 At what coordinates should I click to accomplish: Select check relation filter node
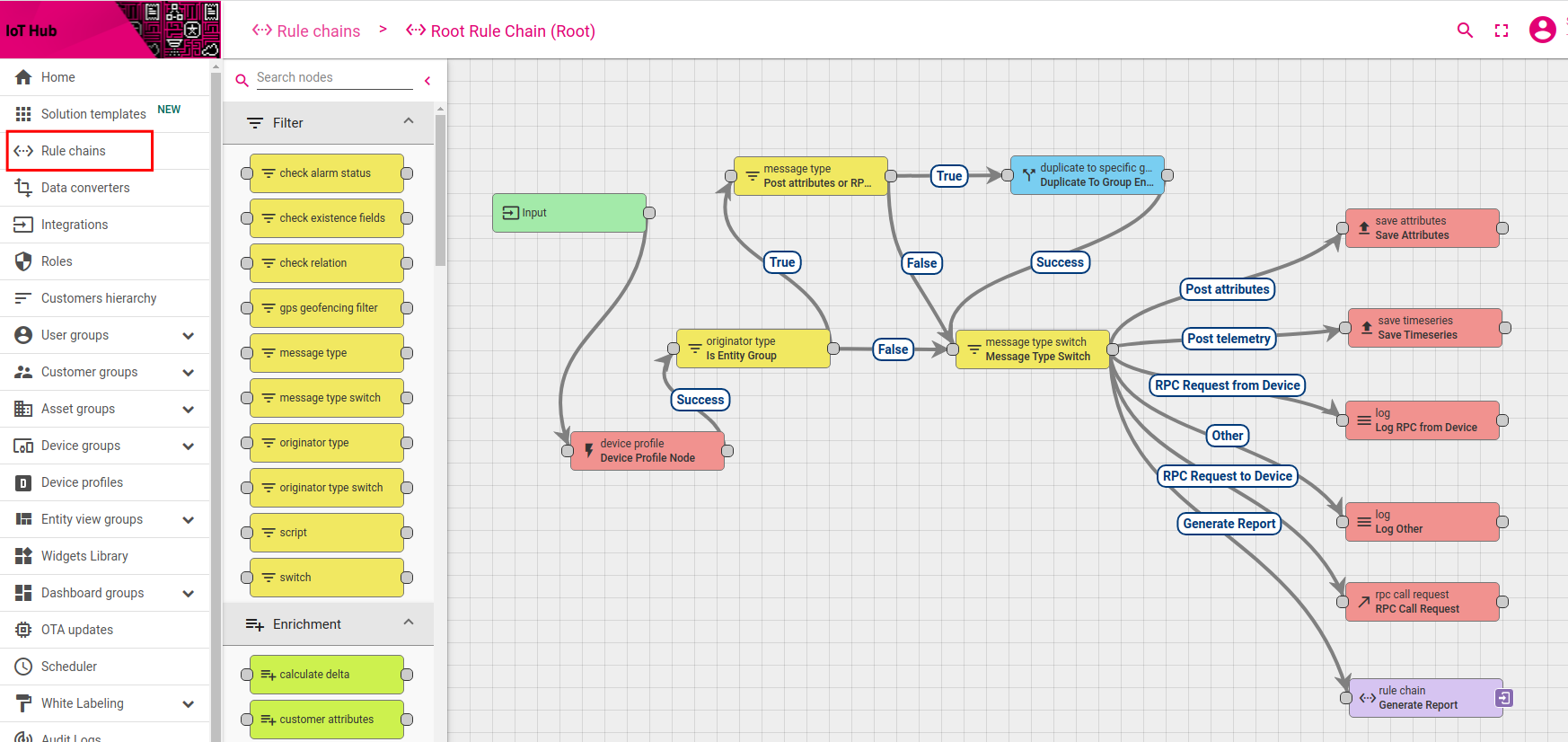click(x=327, y=263)
